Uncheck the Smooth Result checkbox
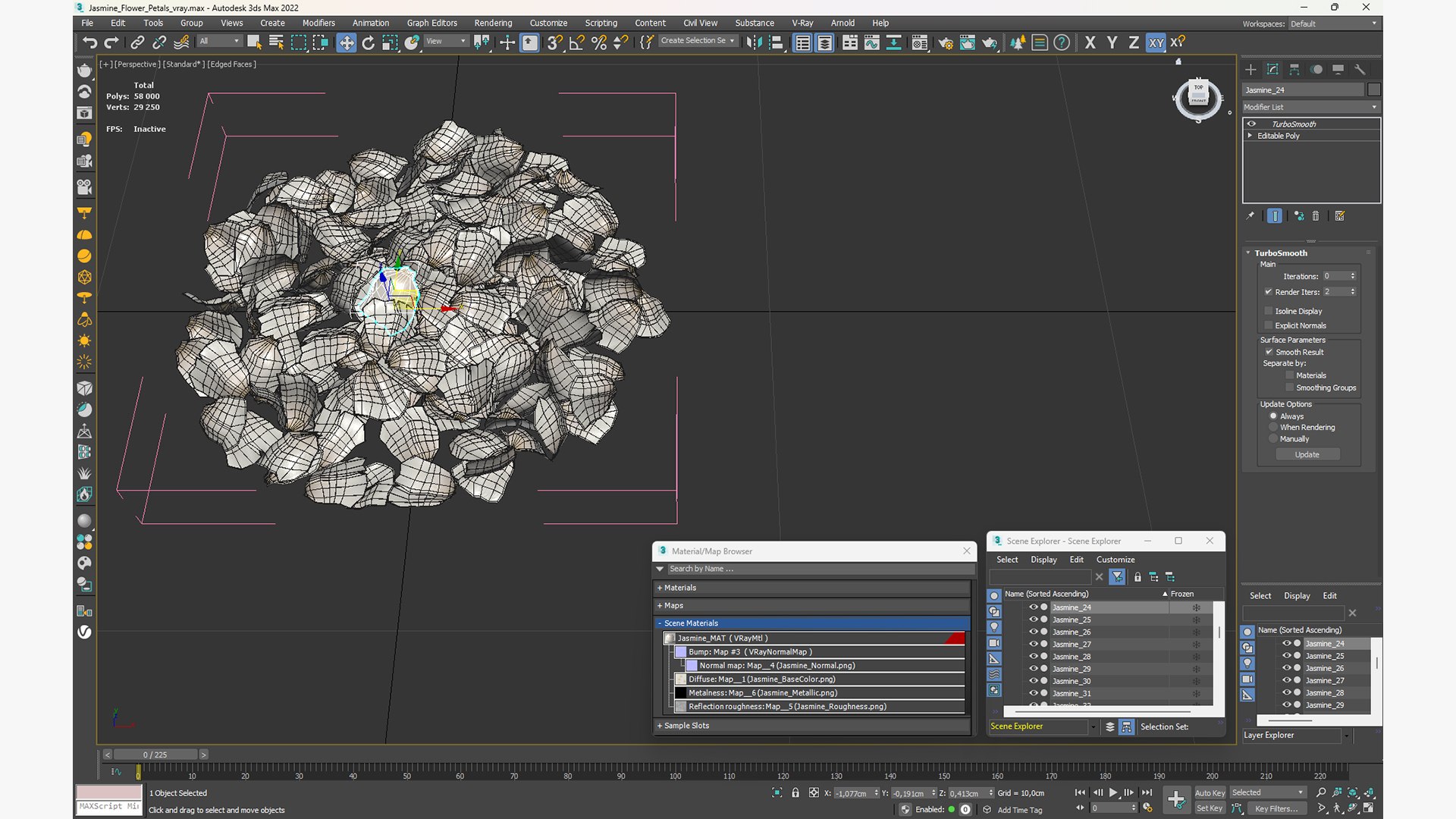Viewport: 1456px width, 819px height. click(1269, 352)
